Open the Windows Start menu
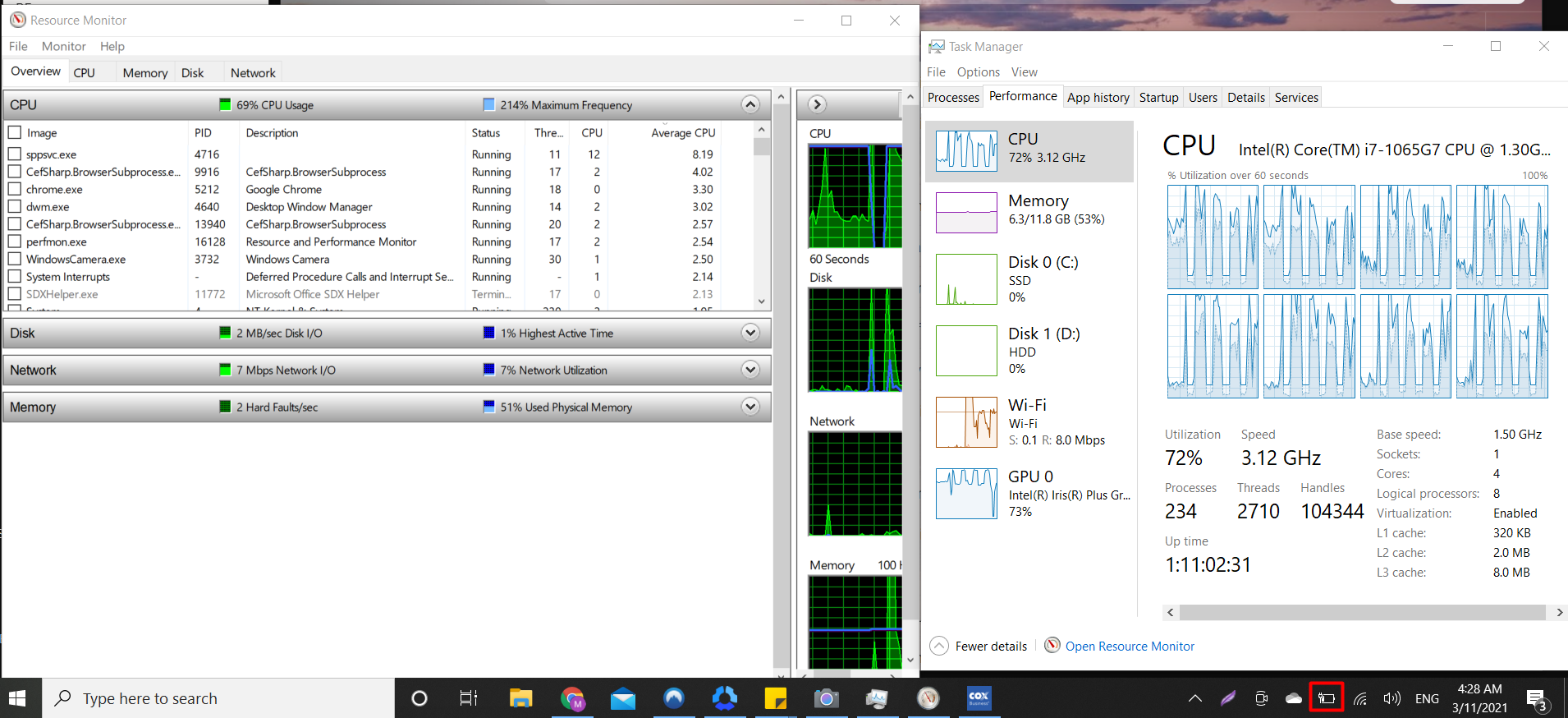 click(x=18, y=698)
